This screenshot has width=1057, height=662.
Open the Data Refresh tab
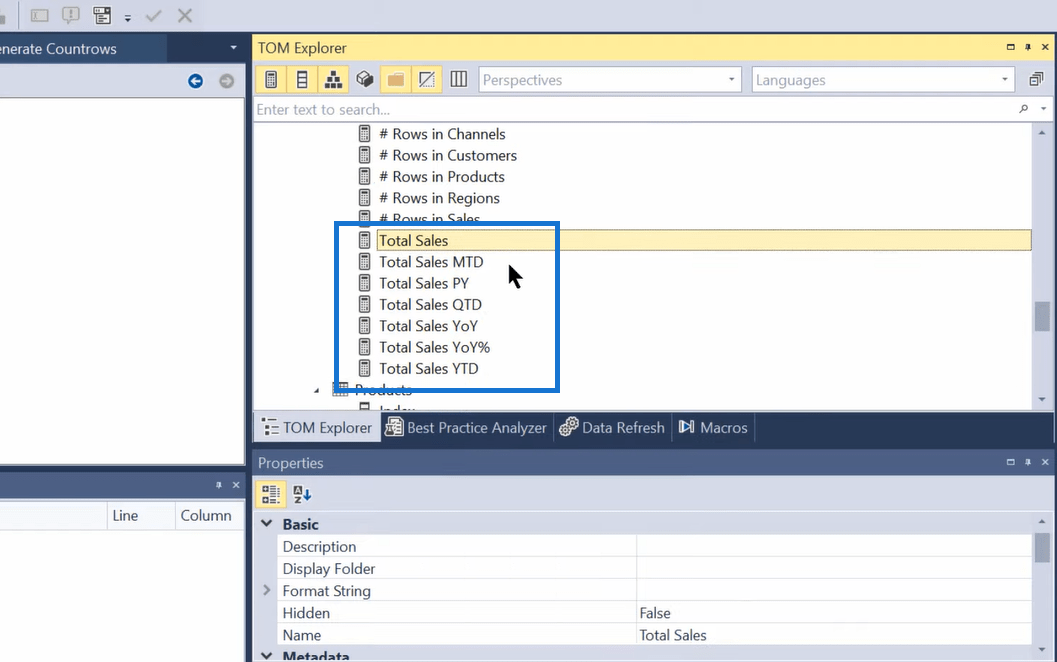pyautogui.click(x=612, y=427)
